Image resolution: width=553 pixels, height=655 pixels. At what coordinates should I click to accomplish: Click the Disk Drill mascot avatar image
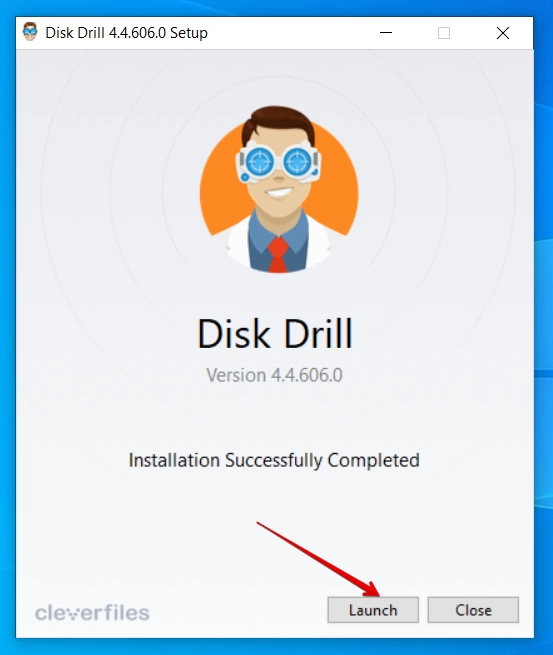279,189
